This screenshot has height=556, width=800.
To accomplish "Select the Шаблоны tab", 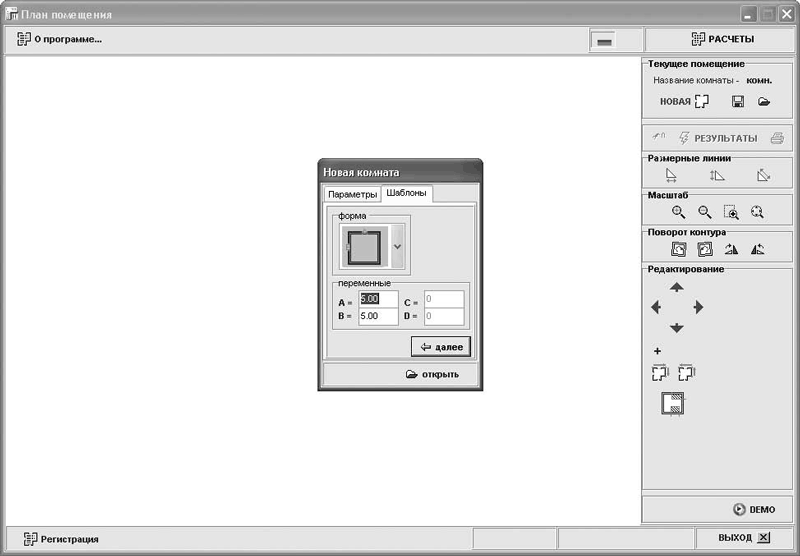I will pos(406,193).
